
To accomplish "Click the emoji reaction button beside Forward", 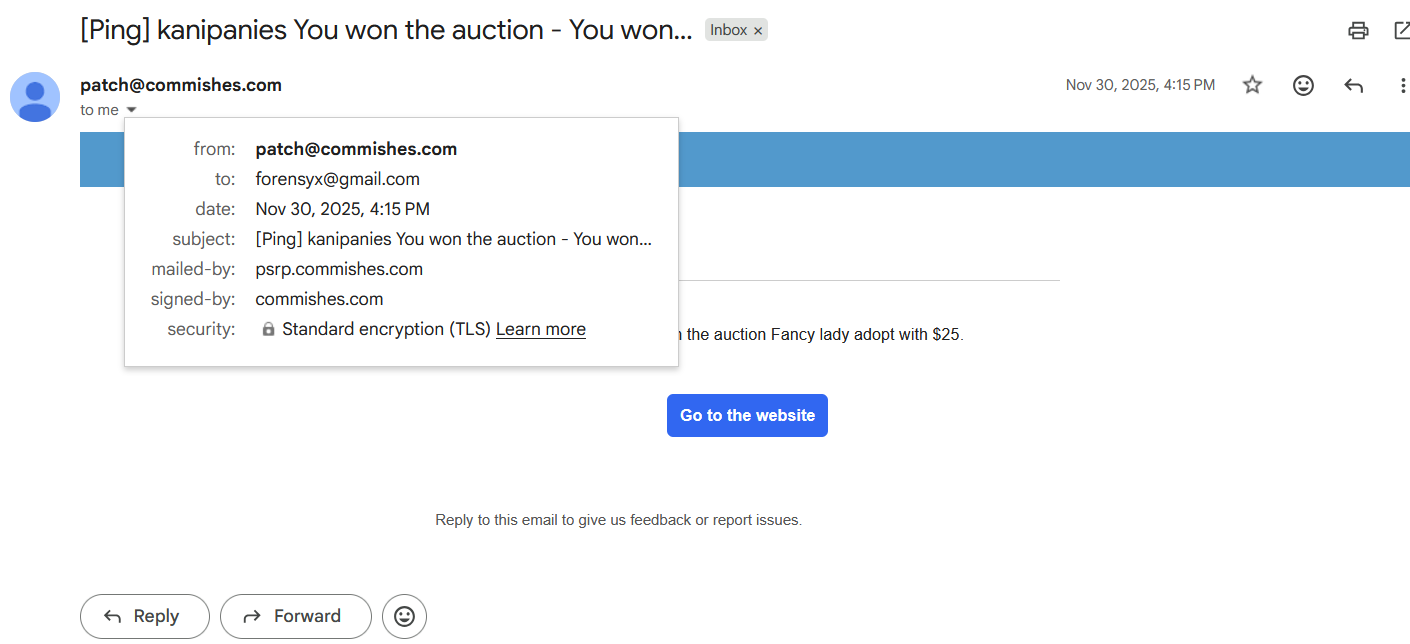I will pos(404,616).
